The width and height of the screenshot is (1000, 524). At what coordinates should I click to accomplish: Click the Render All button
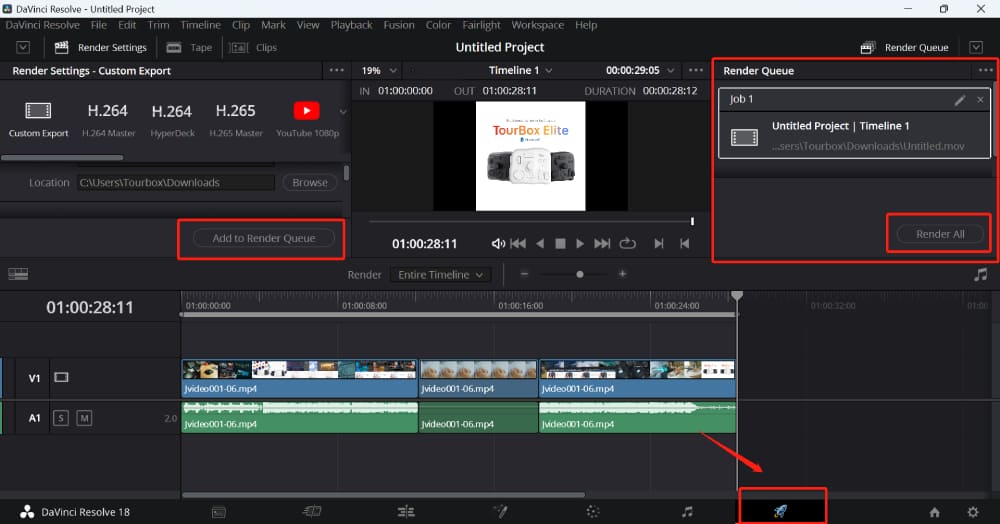click(940, 234)
